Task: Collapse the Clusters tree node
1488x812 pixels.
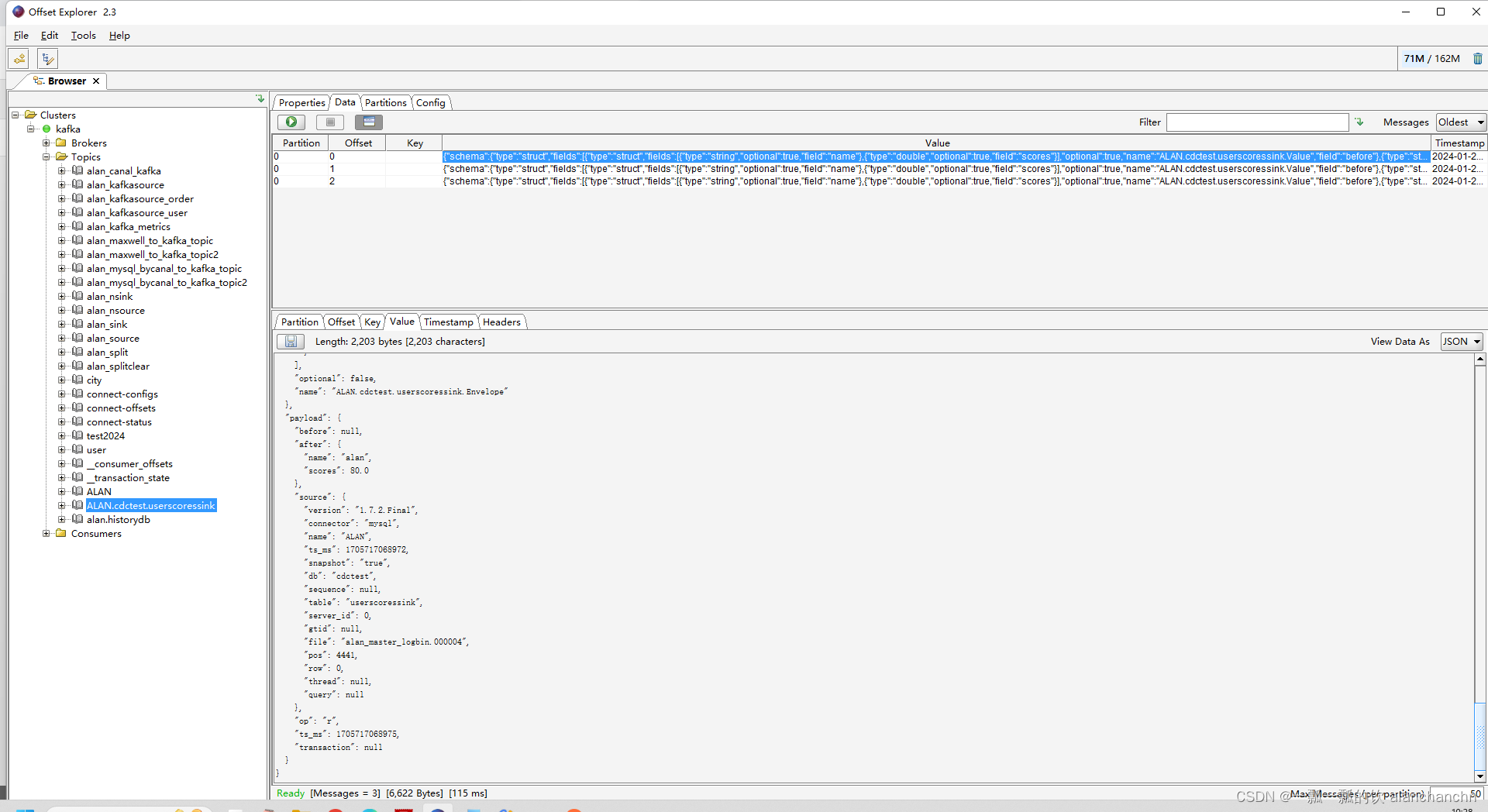Action: coord(15,115)
